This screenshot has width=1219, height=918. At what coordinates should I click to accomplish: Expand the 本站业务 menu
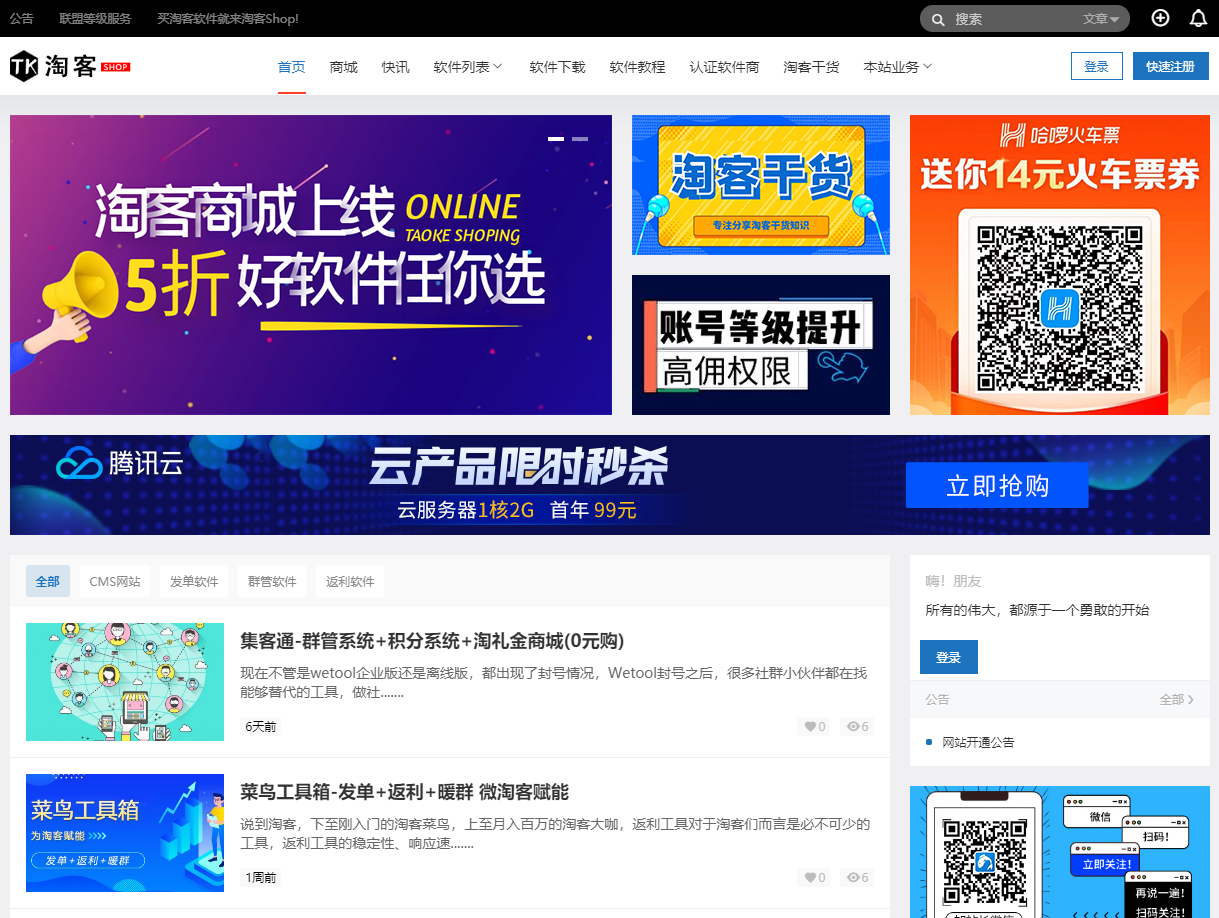(898, 67)
